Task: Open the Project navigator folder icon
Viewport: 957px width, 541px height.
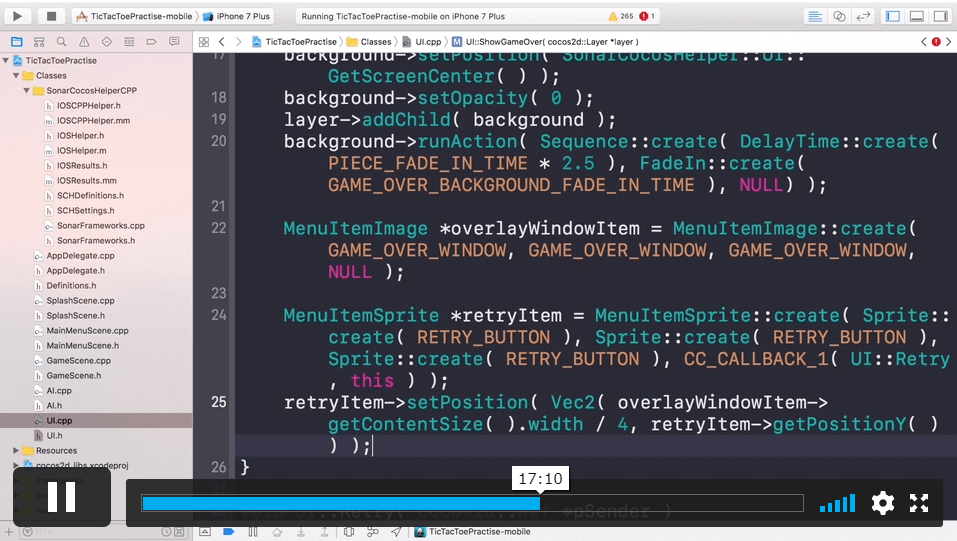Action: (16, 42)
